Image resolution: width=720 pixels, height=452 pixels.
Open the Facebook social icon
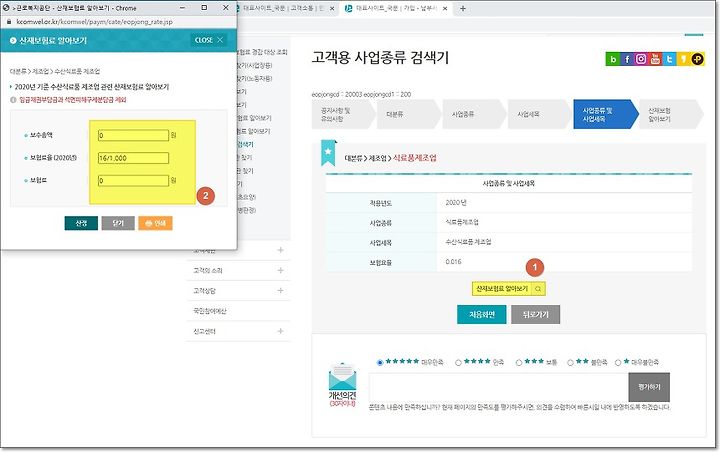(x=627, y=59)
